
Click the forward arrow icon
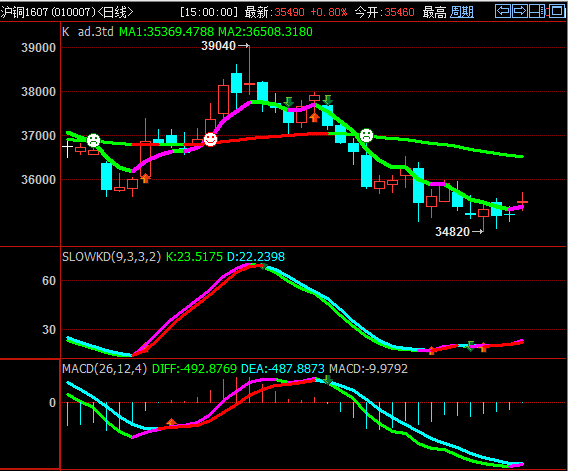tap(520, 11)
